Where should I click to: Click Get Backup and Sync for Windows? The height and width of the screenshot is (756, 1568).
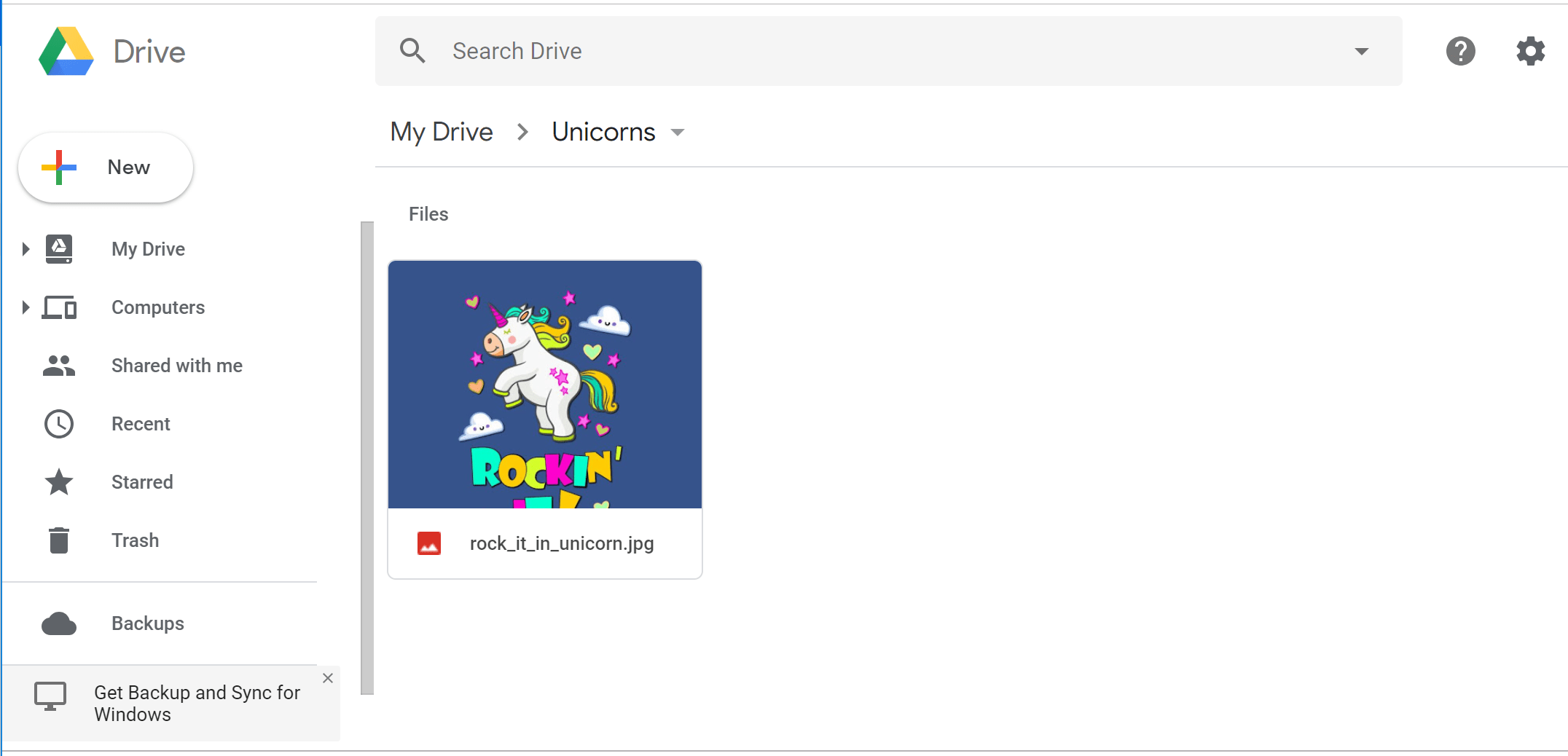point(197,703)
